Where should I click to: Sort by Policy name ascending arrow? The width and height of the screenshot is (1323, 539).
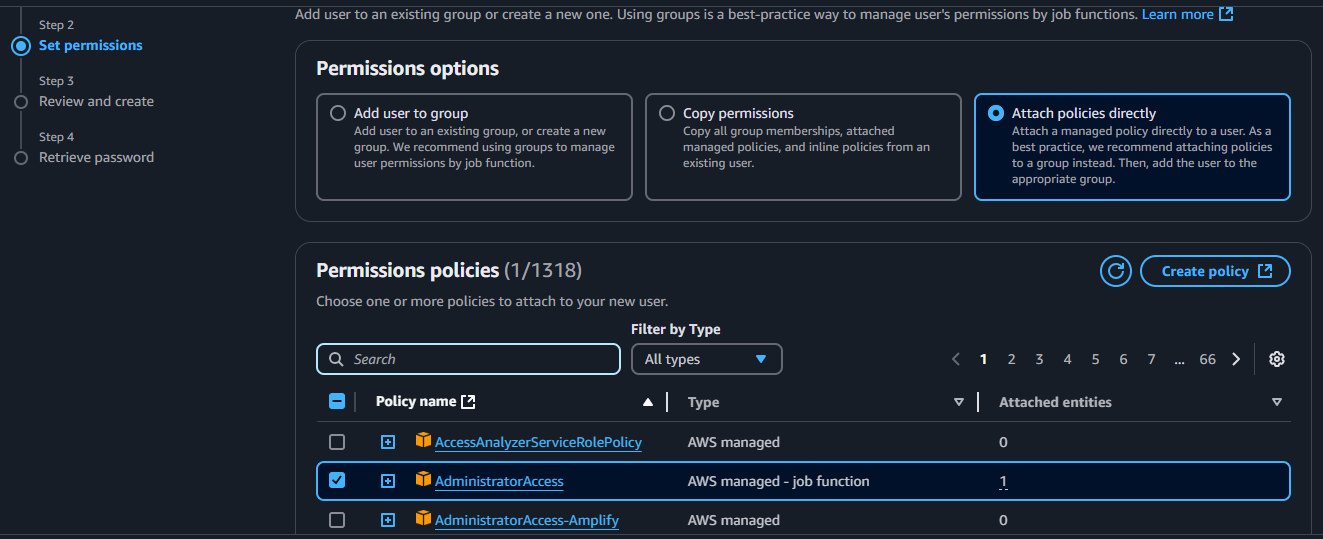tap(648, 402)
